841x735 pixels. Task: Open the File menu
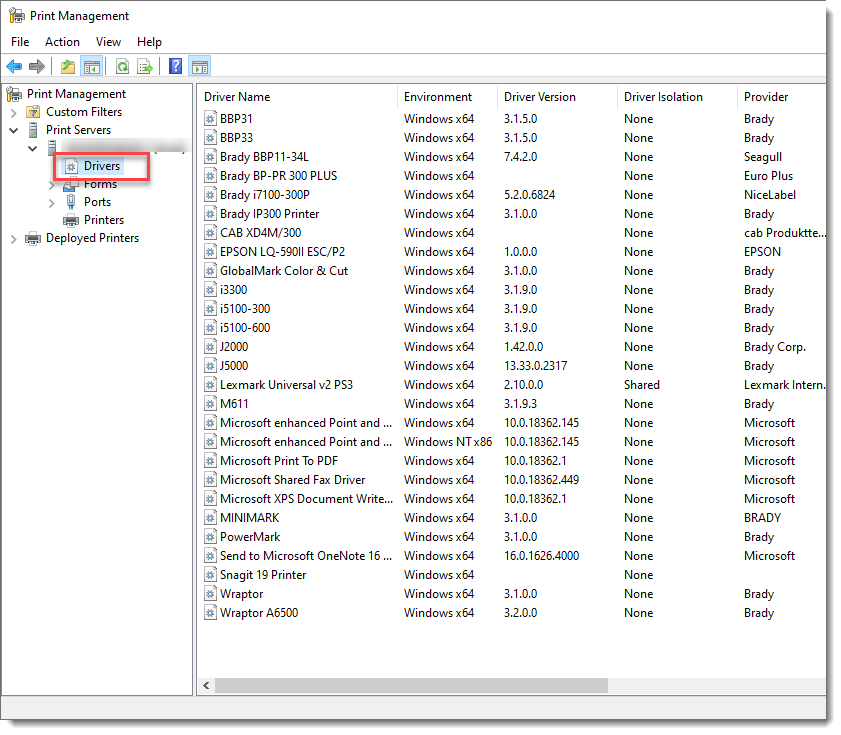[20, 42]
